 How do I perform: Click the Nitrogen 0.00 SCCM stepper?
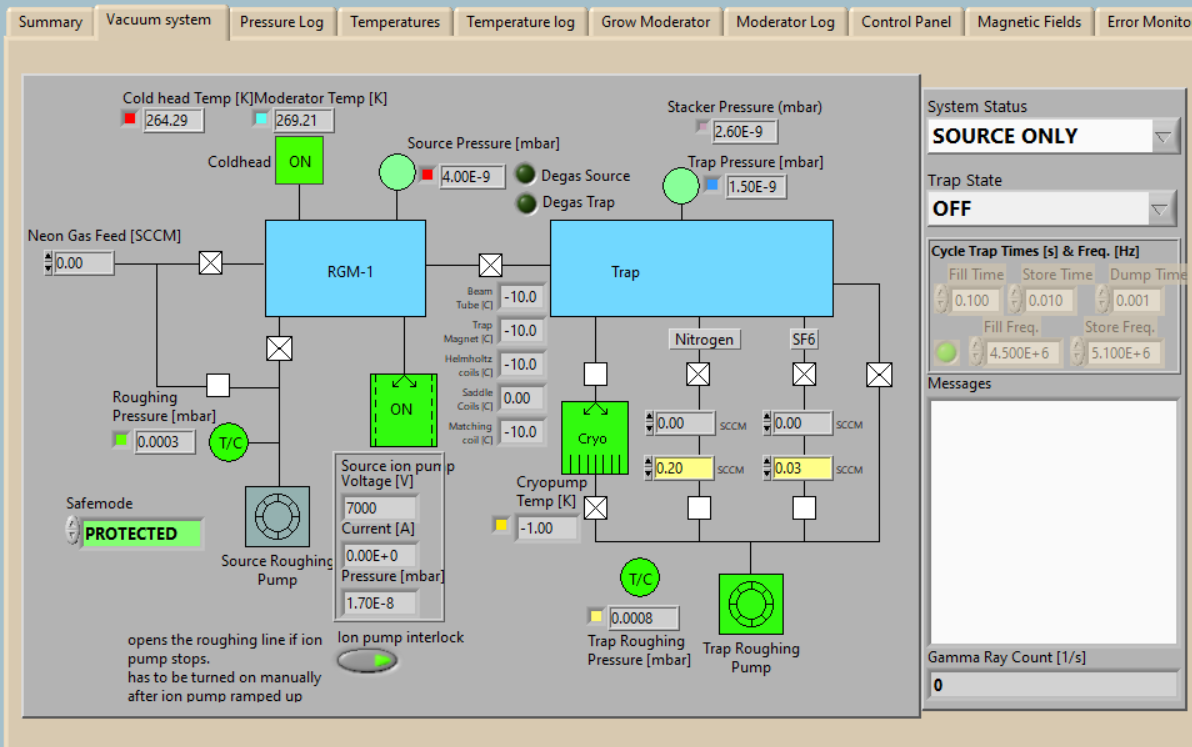[649, 423]
